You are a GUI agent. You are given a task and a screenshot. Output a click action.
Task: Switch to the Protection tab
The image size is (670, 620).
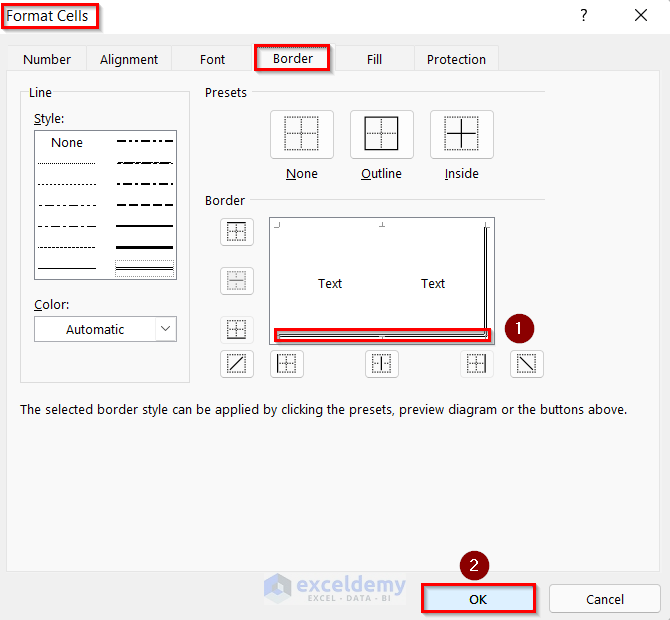point(456,59)
